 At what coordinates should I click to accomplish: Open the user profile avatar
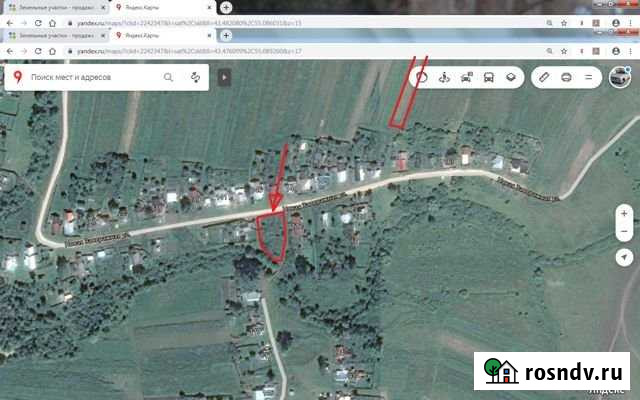(620, 77)
